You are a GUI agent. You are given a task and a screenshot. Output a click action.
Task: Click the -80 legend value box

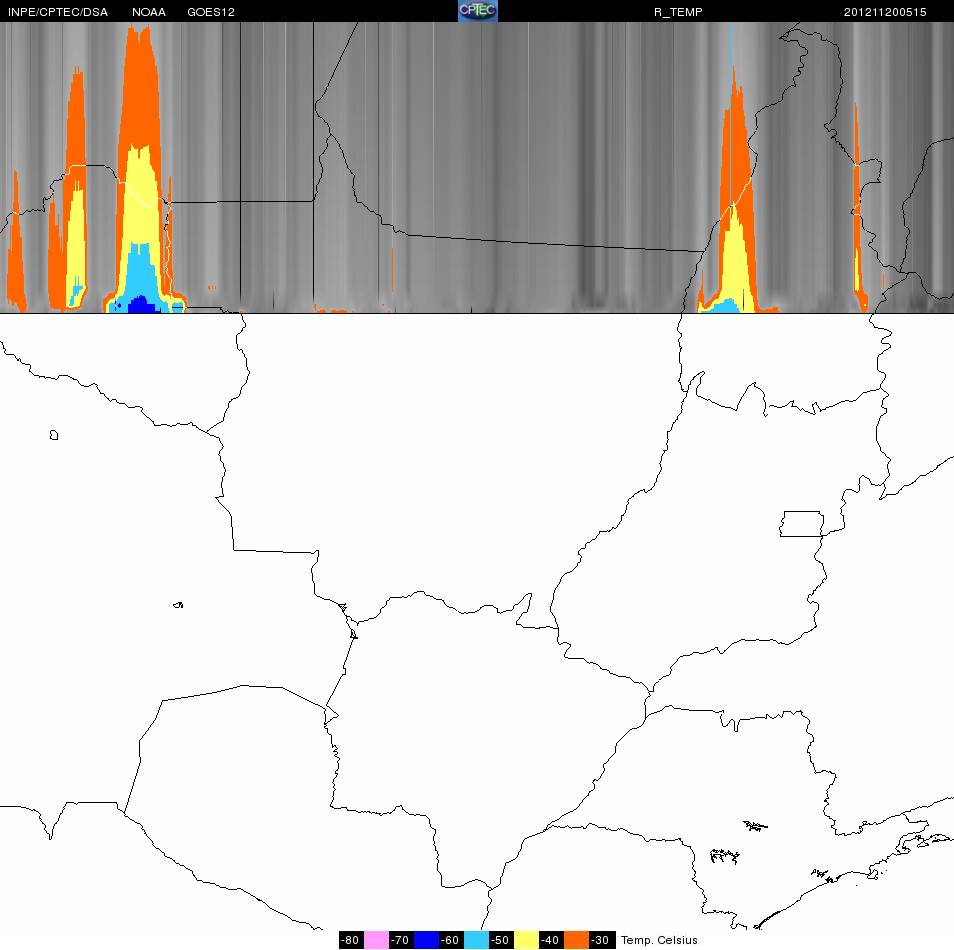click(351, 940)
